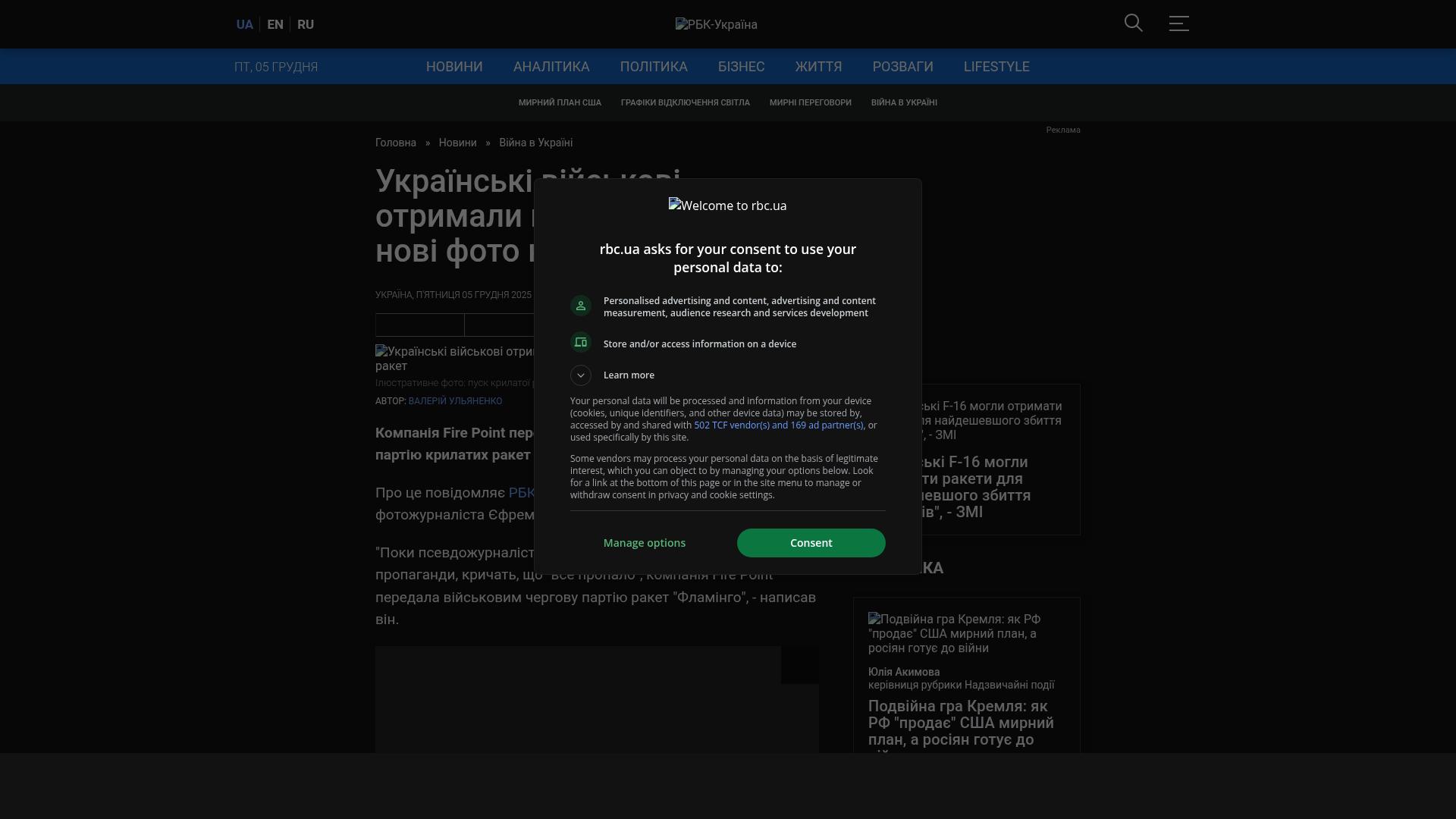Open the 502 TCF vendors link
This screenshot has width=1456, height=819.
pyautogui.click(x=778, y=425)
